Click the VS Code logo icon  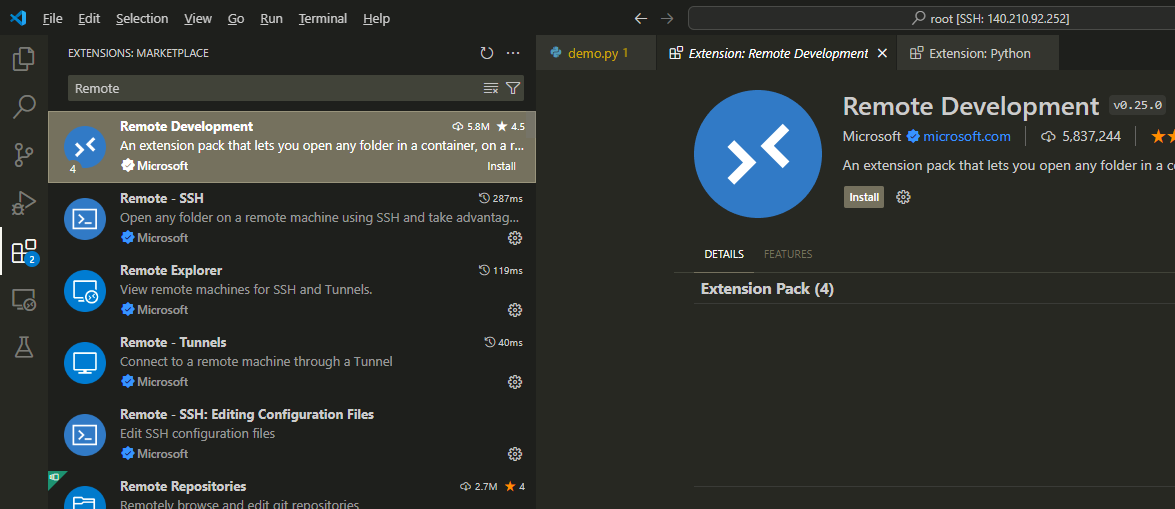tap(18, 18)
